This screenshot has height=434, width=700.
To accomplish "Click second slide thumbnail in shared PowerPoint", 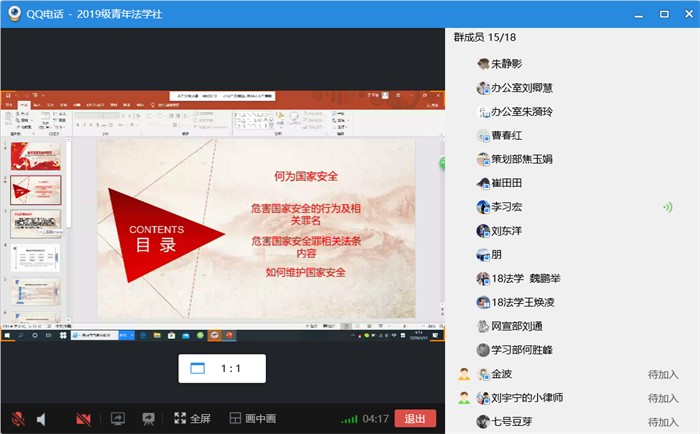I will (x=36, y=190).
